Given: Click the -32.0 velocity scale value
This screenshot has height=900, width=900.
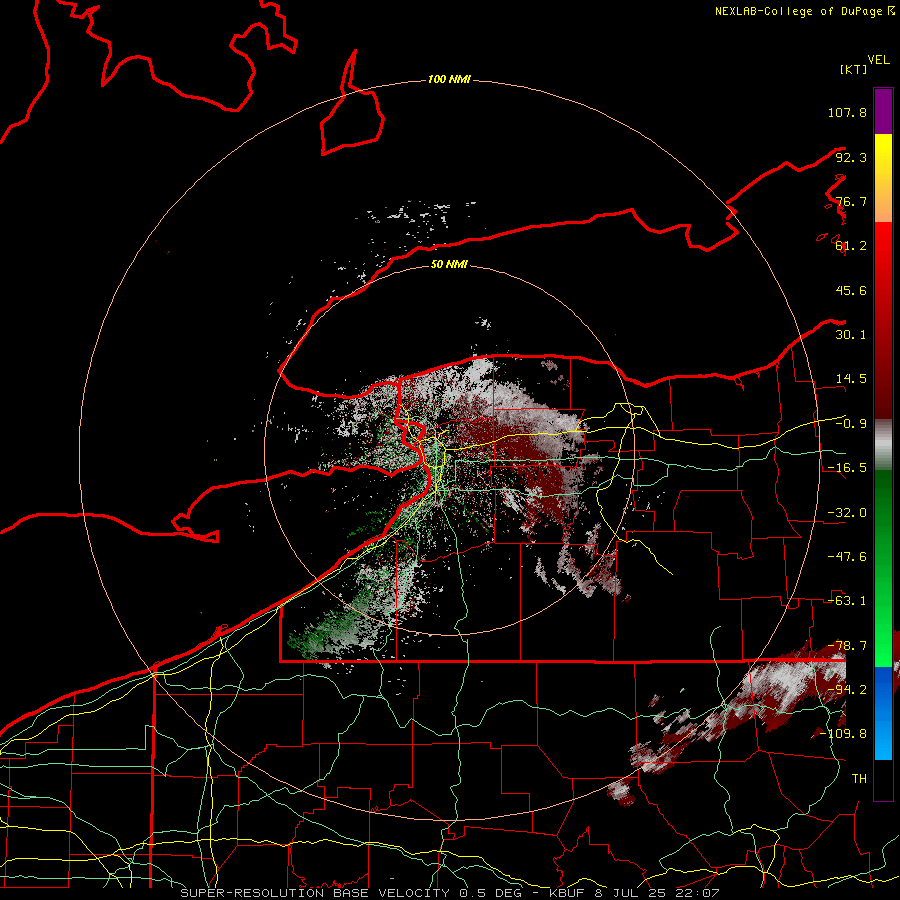Looking at the screenshot, I should click(x=847, y=513).
